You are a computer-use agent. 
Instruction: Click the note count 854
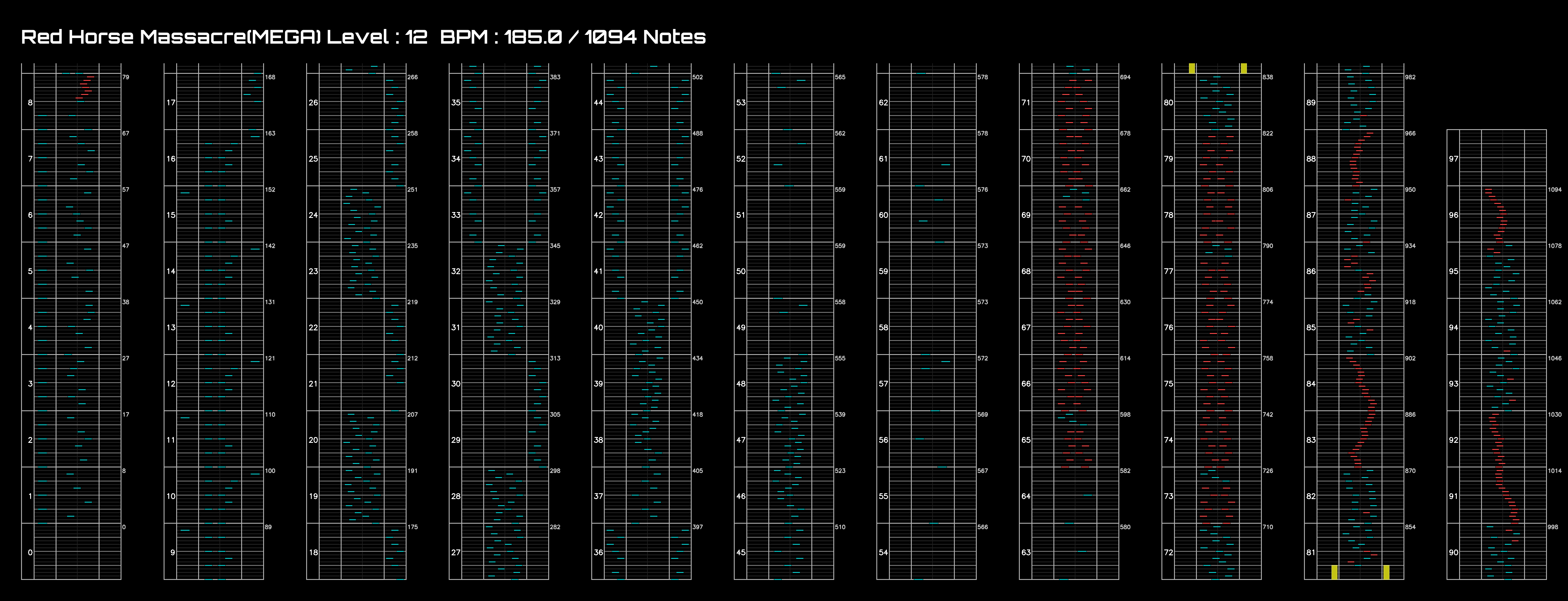tap(1410, 527)
